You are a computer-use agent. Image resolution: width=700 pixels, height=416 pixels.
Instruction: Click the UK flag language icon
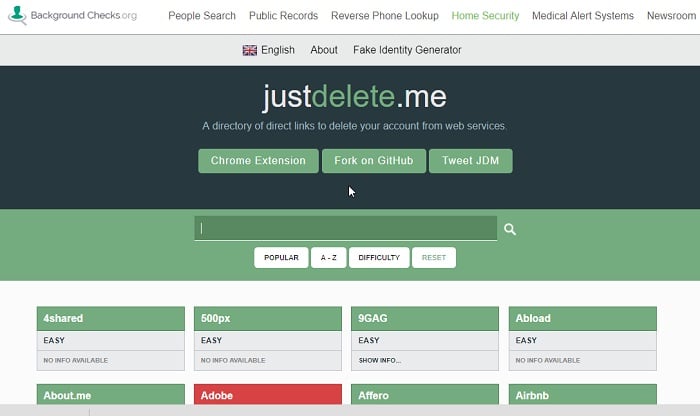click(x=250, y=50)
